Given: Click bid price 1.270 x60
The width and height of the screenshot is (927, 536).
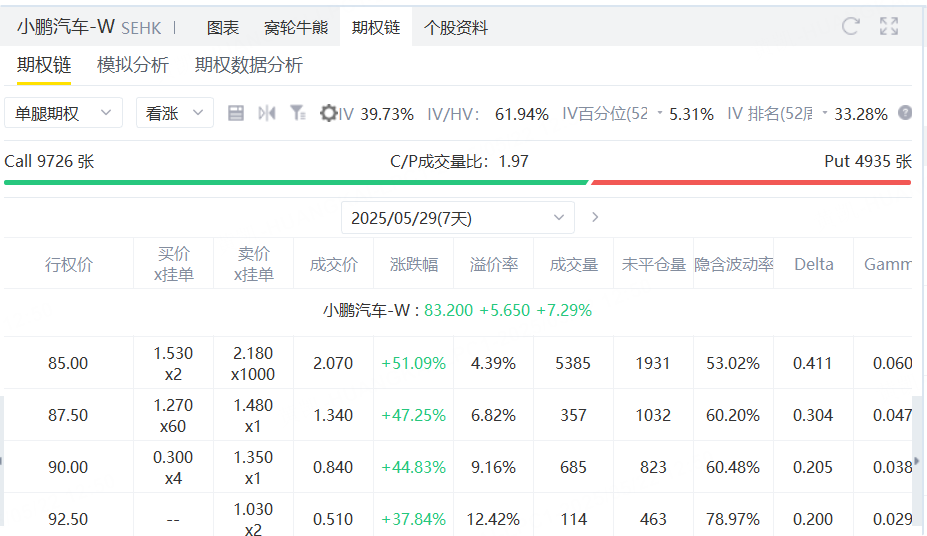Looking at the screenshot, I should 173,415.
